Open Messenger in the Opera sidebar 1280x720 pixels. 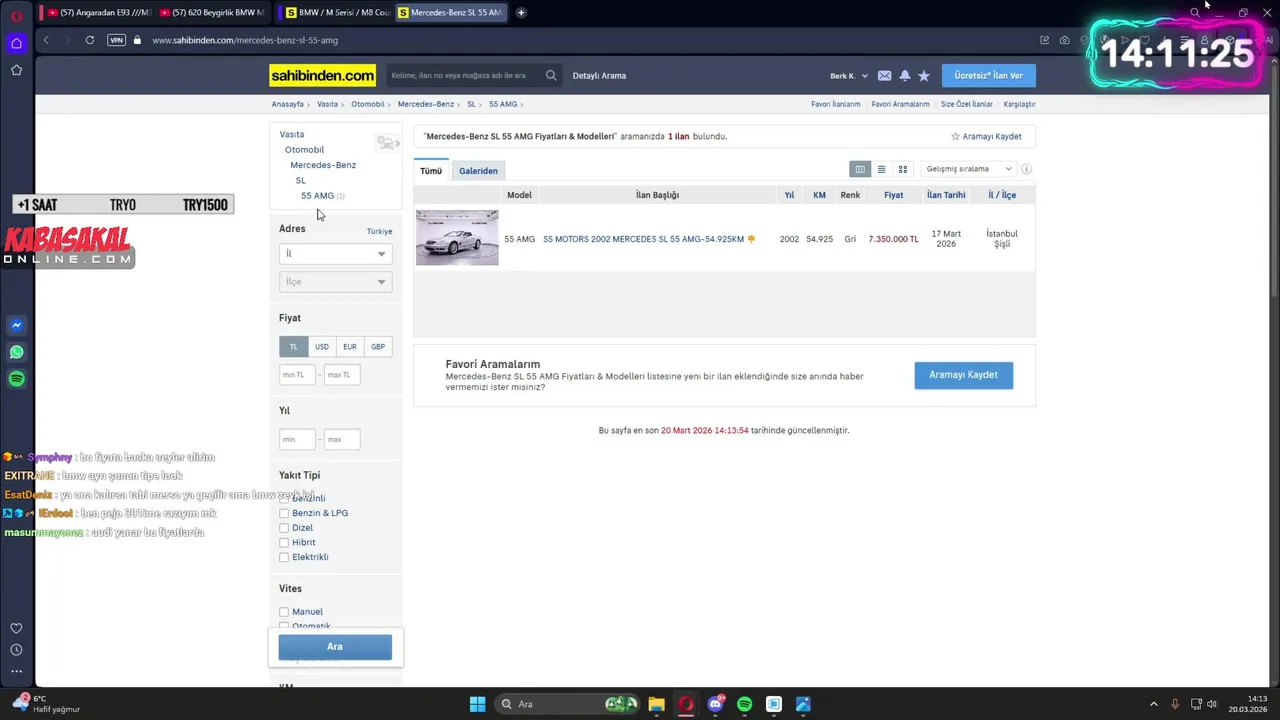pyautogui.click(x=16, y=325)
